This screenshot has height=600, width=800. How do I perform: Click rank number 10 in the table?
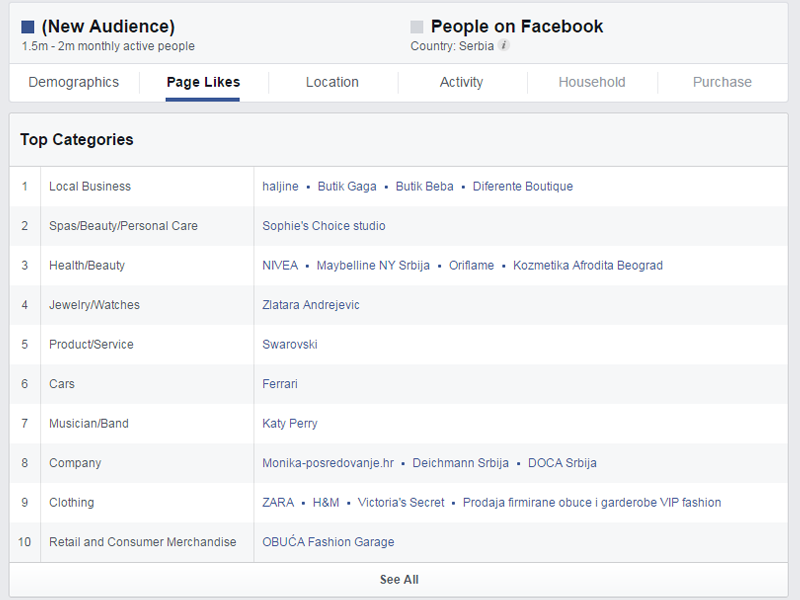[x=24, y=542]
